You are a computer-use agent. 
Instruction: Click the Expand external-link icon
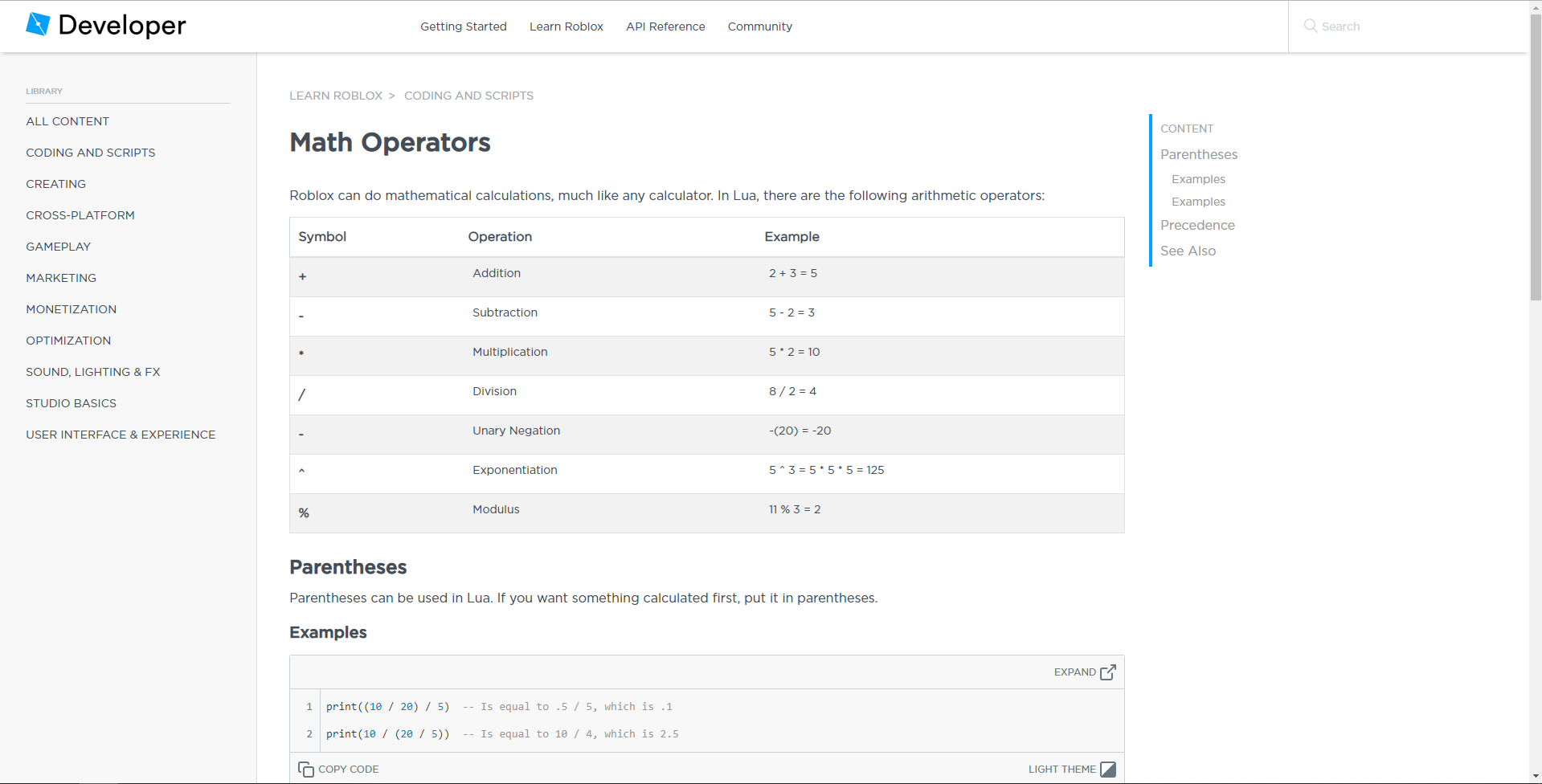tap(1108, 672)
